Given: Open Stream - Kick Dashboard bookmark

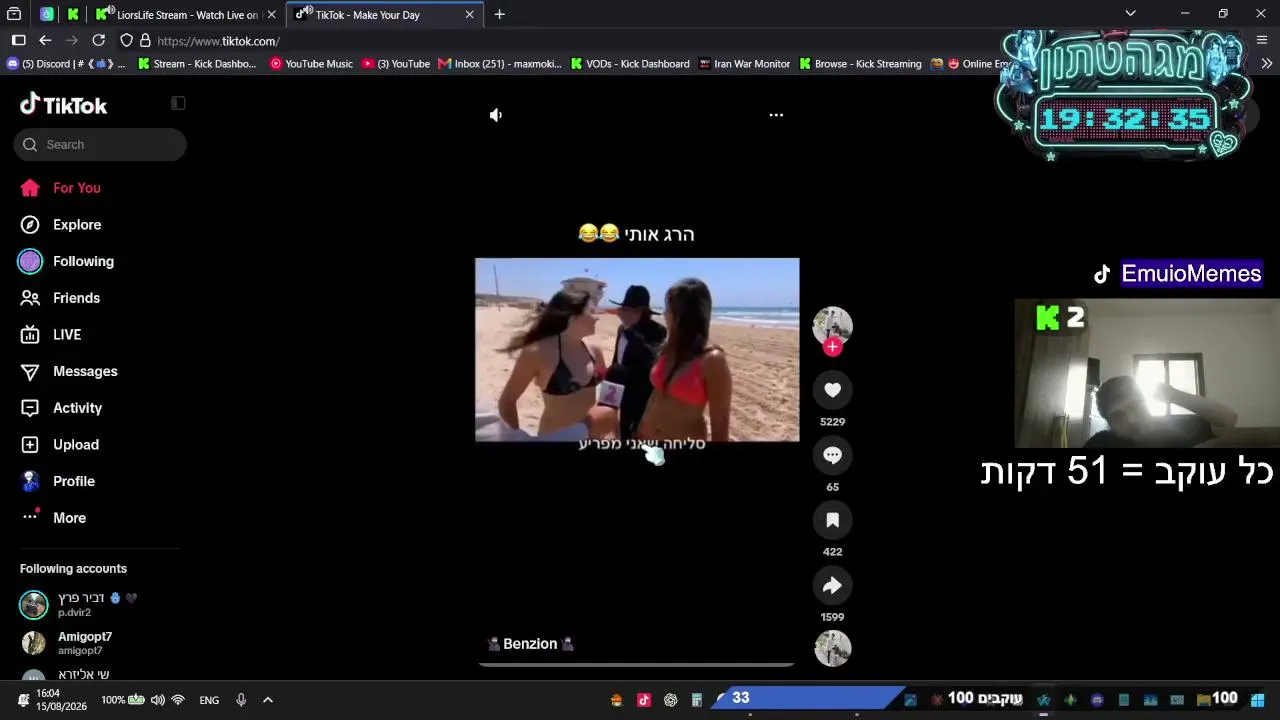Looking at the screenshot, I should [197, 64].
